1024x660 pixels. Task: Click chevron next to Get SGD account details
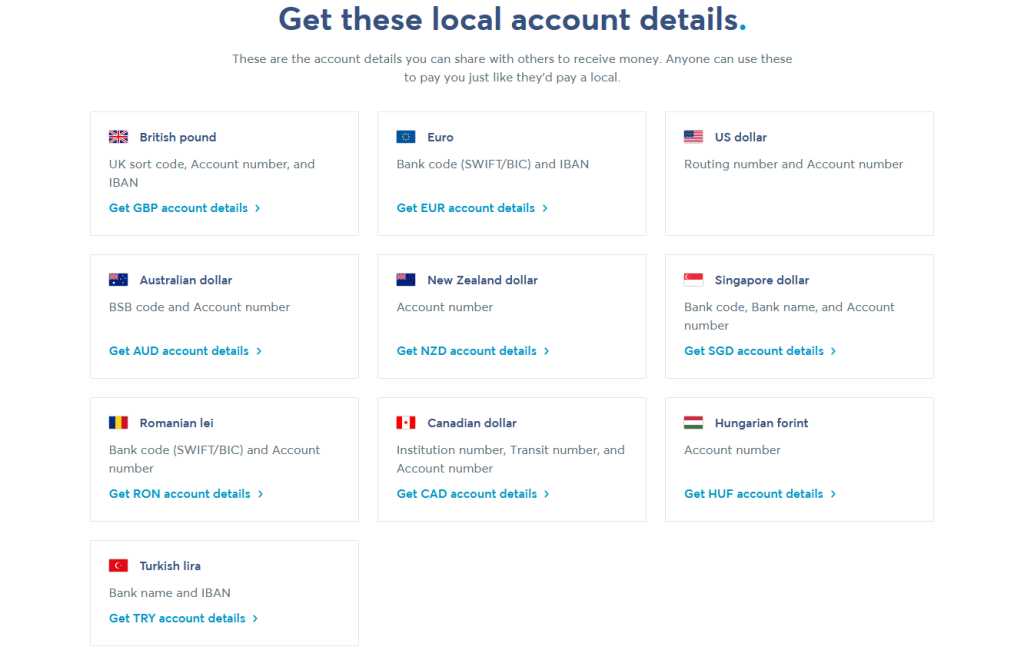tap(833, 351)
